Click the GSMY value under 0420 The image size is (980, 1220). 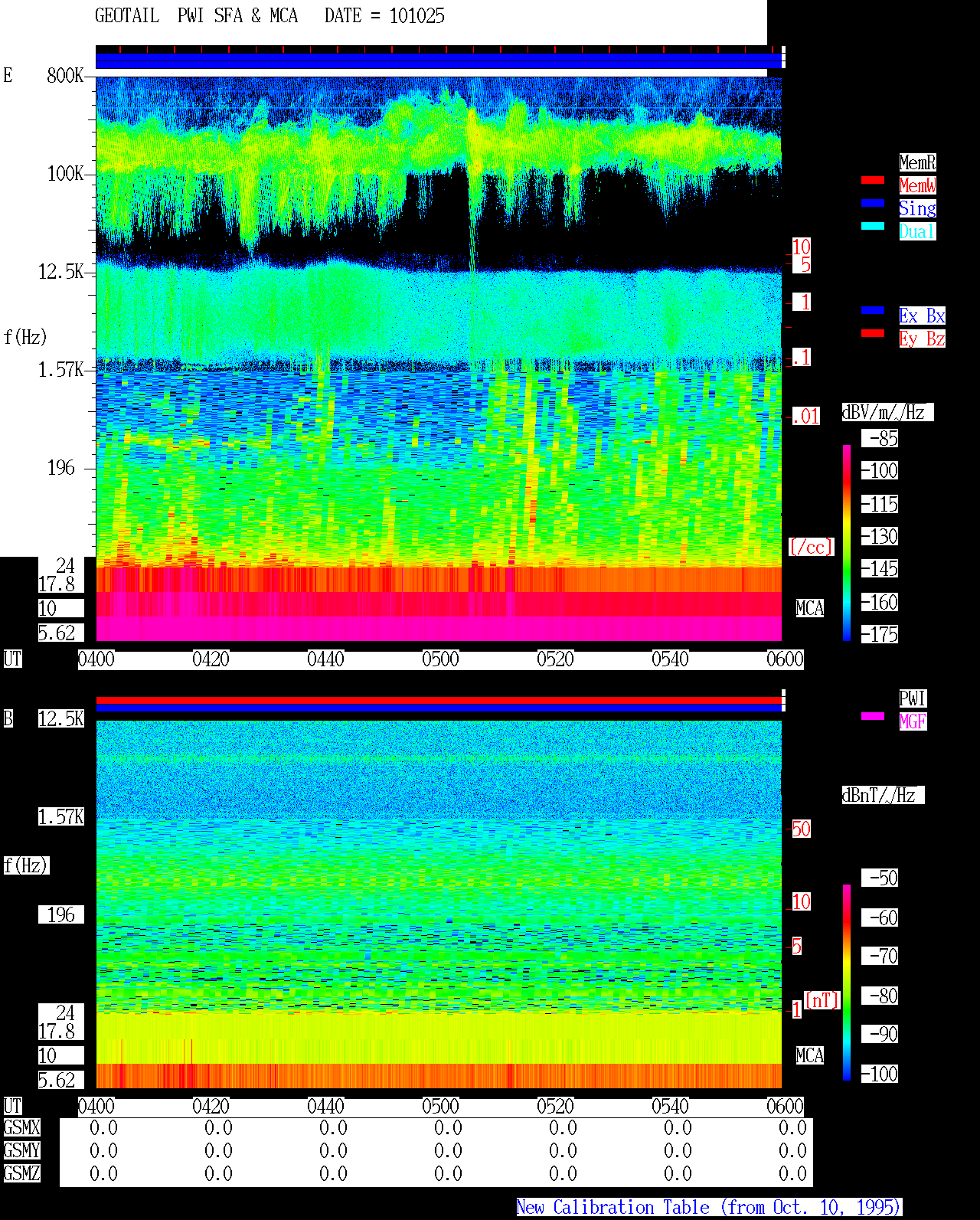click(218, 1150)
